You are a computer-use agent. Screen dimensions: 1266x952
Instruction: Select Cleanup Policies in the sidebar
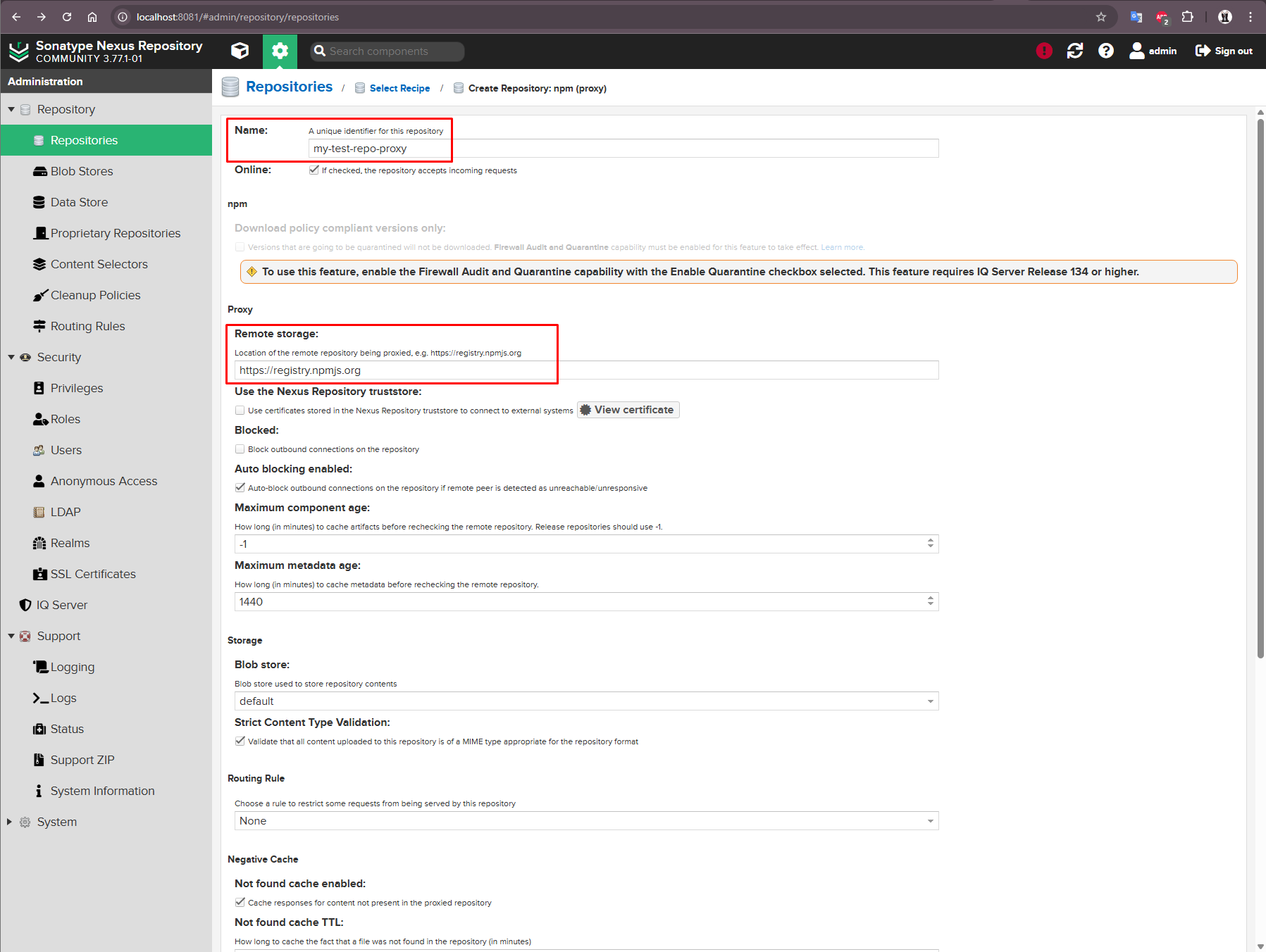[95, 295]
